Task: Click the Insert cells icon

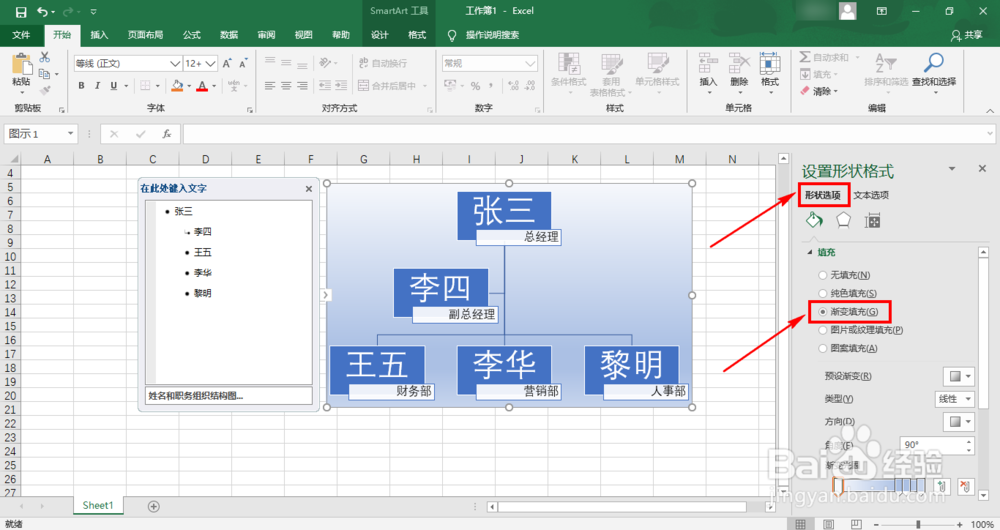Action: (x=708, y=65)
